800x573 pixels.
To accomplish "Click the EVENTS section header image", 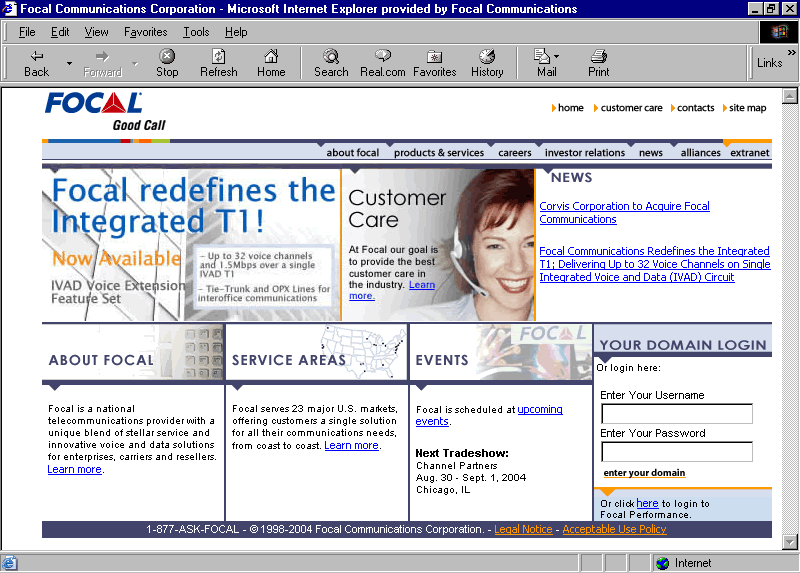I will click(x=501, y=353).
